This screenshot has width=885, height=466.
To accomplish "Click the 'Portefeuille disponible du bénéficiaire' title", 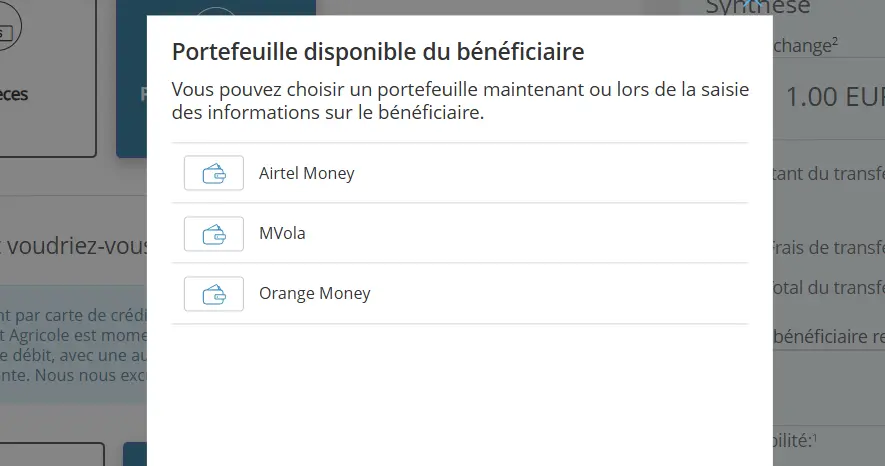I will tap(378, 52).
